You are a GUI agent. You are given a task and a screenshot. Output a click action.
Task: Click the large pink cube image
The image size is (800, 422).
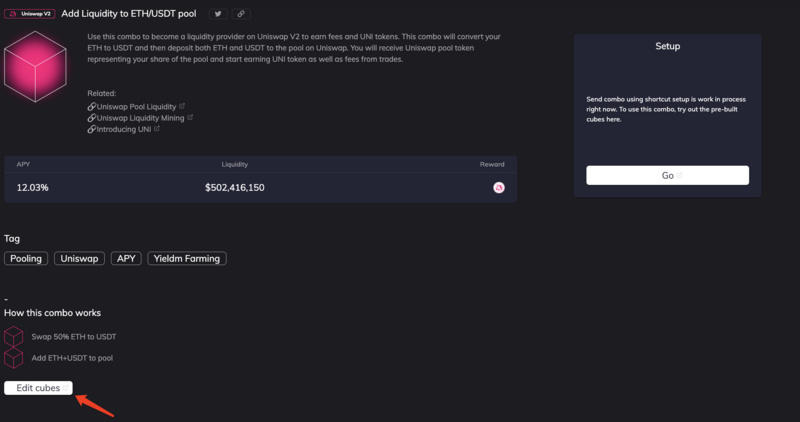coord(36,66)
